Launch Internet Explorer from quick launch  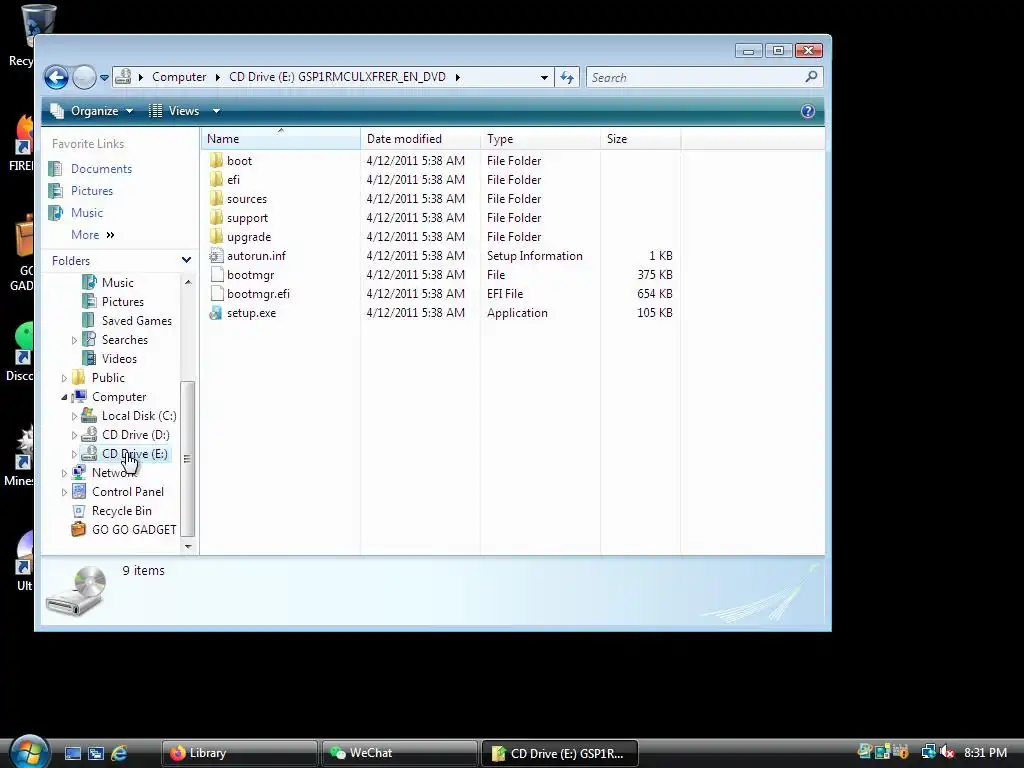[120, 753]
